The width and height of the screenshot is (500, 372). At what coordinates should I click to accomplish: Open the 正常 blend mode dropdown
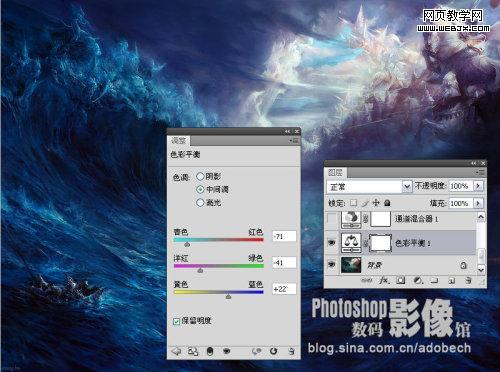point(369,186)
